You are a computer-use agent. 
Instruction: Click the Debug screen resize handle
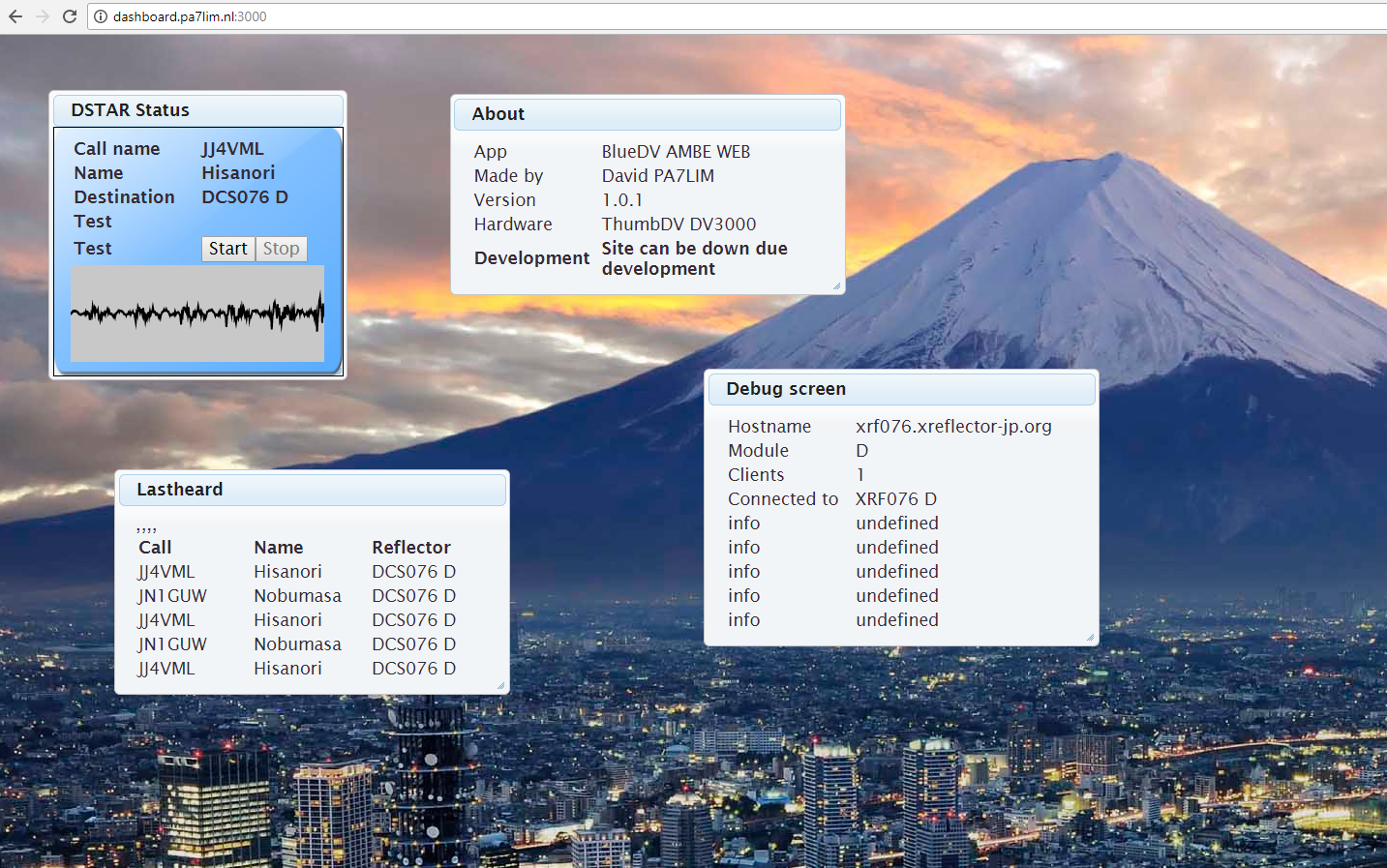[1090, 637]
